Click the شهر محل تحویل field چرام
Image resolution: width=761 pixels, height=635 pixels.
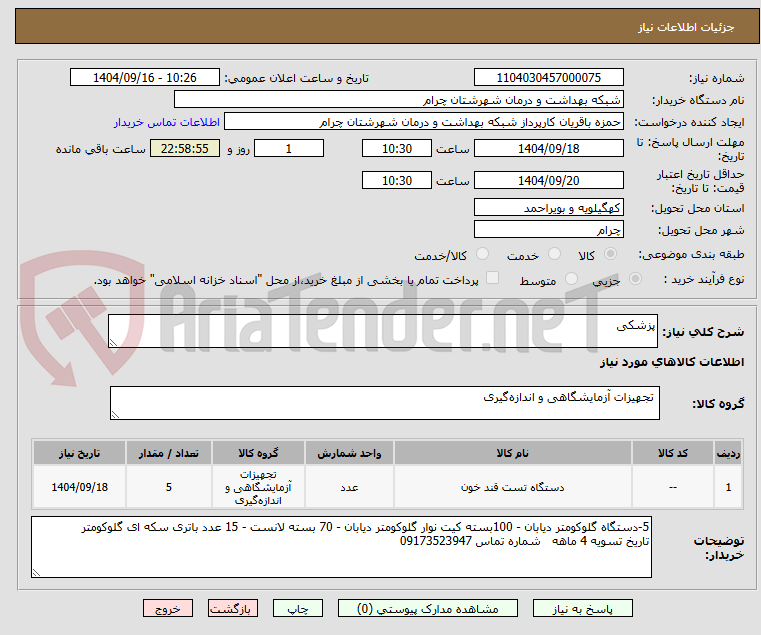548,229
